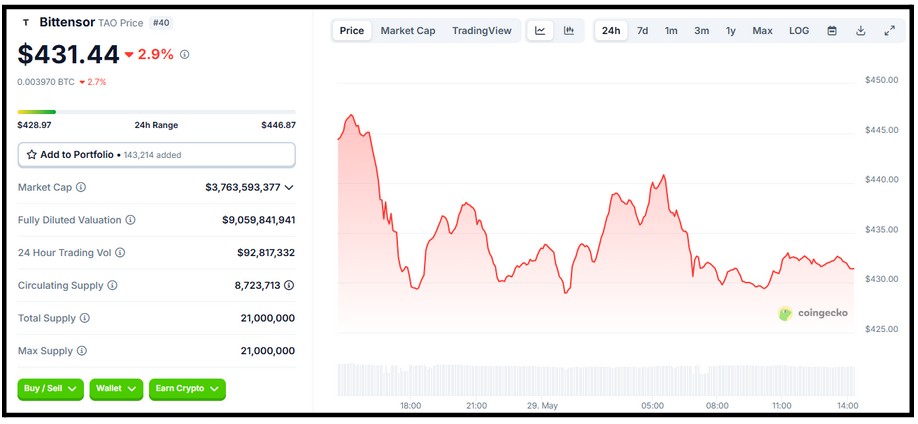Download chart data icon

click(x=861, y=31)
